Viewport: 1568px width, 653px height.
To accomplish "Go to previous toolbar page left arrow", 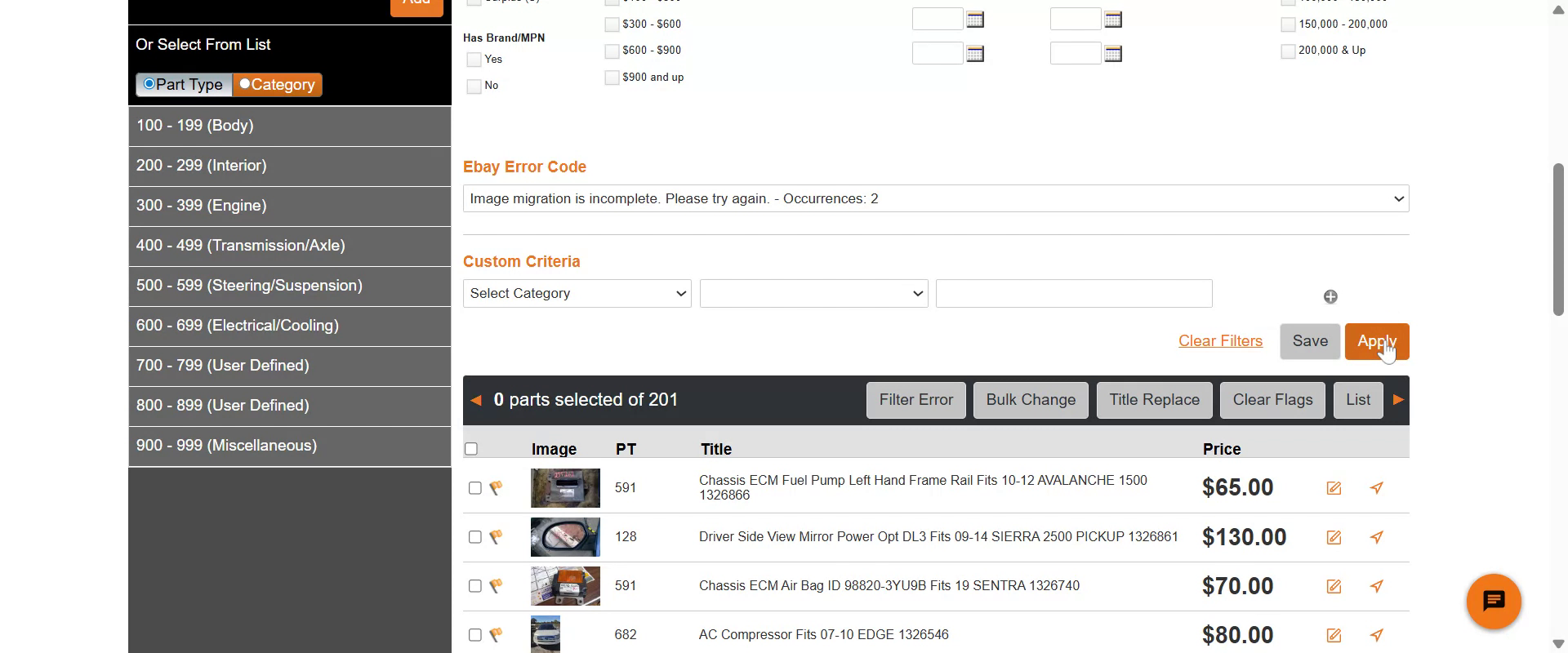I will click(476, 400).
